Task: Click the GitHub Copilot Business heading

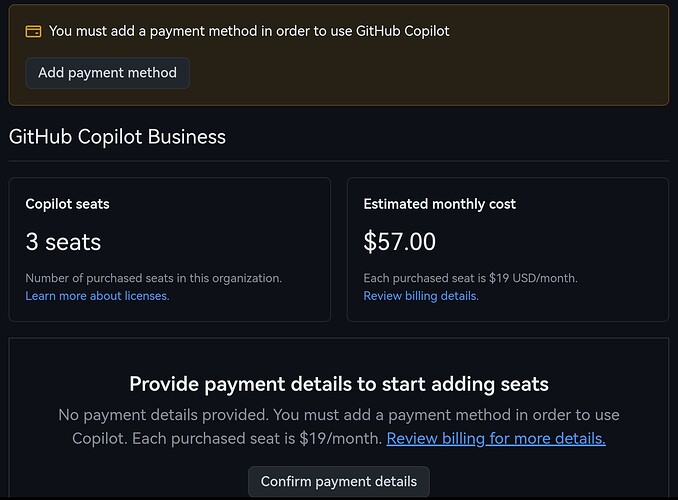Action: [117, 137]
